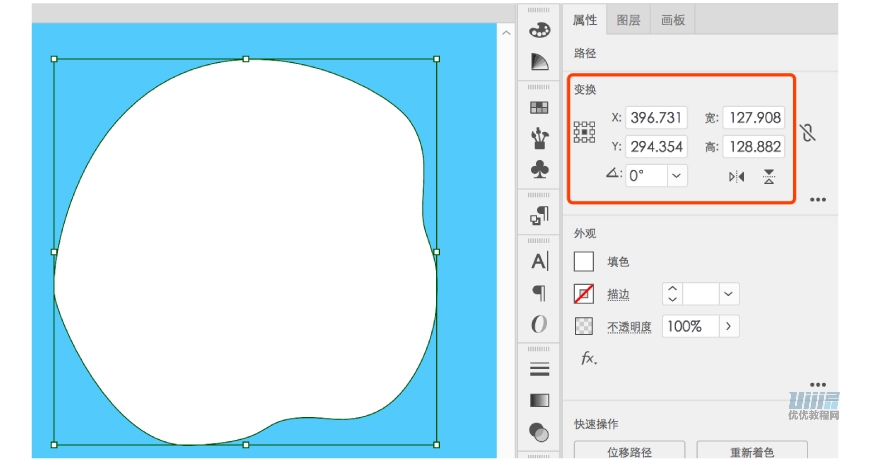Open the white fill color swatch

point(583,262)
